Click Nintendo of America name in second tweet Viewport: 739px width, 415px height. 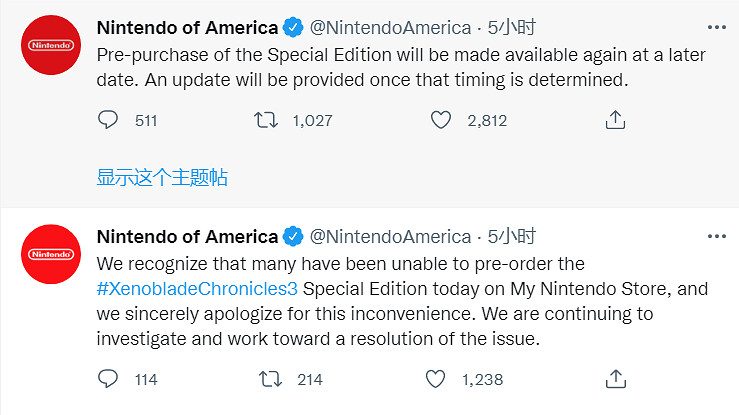pyautogui.click(x=186, y=237)
